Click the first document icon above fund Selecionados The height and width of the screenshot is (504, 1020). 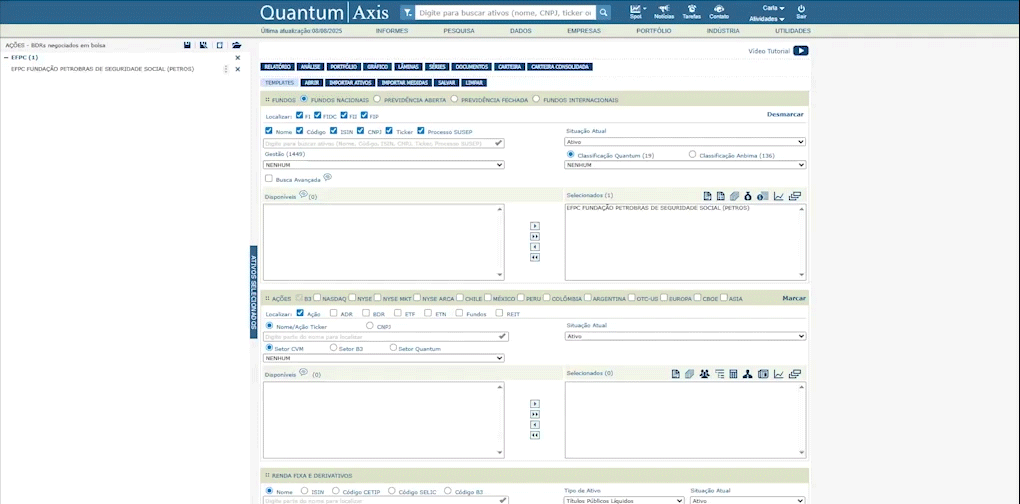coord(707,196)
